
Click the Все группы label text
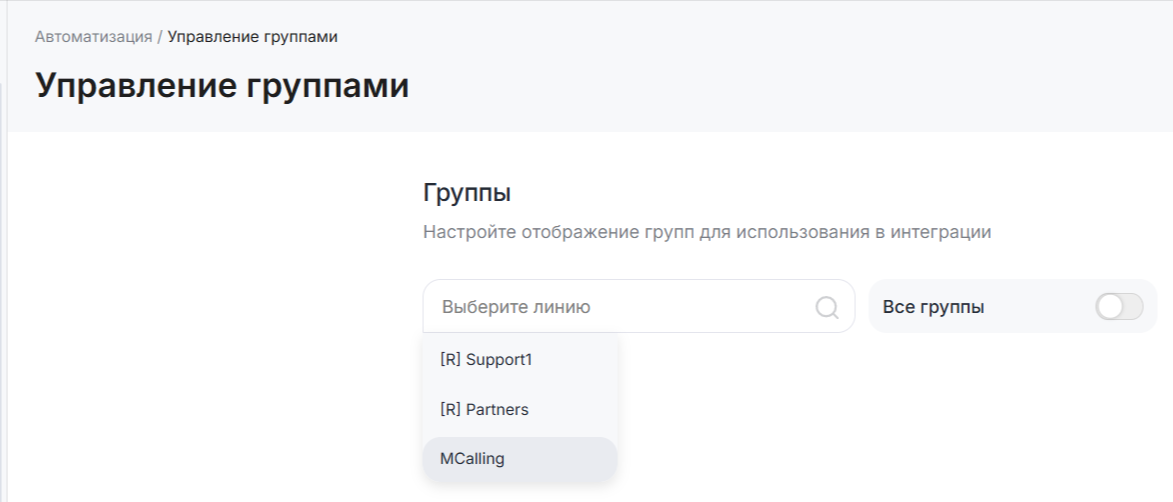click(933, 307)
